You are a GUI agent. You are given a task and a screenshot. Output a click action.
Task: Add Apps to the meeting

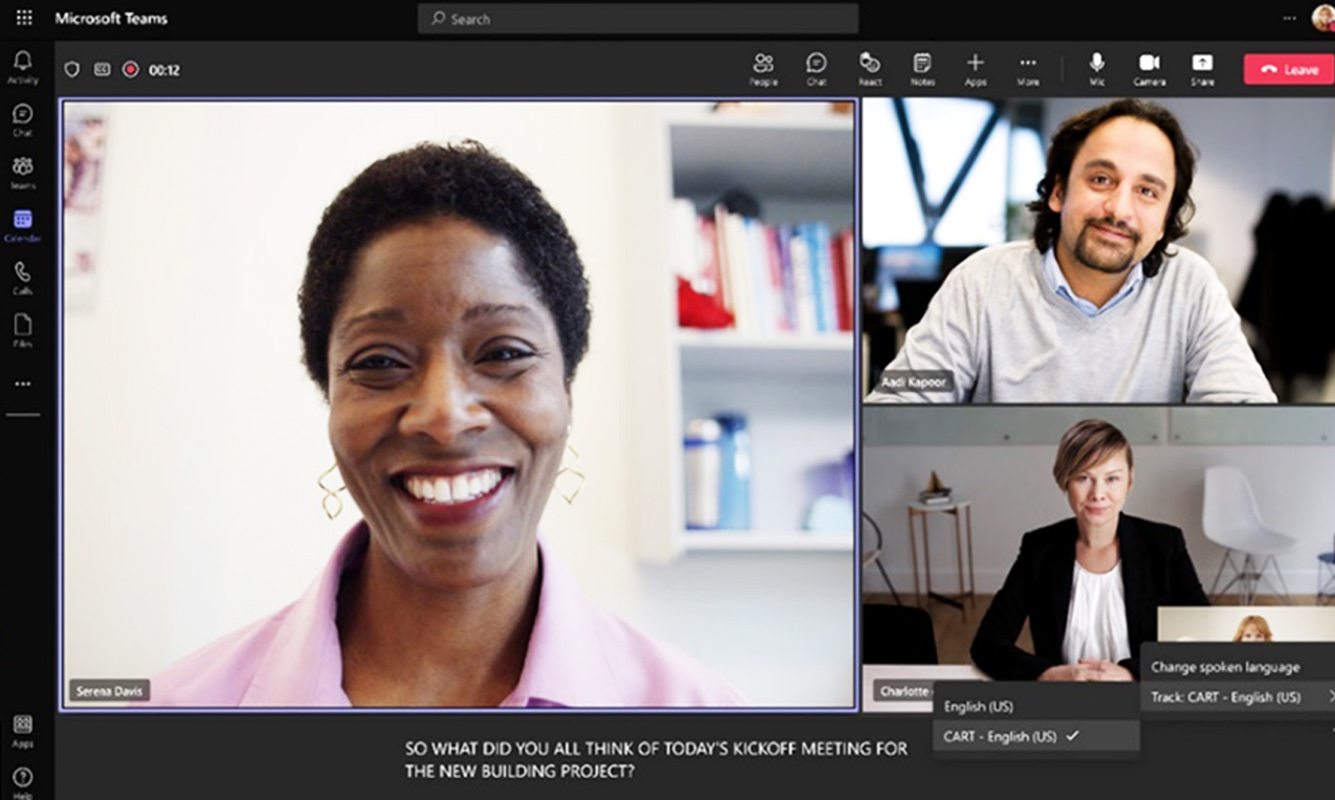click(x=975, y=68)
